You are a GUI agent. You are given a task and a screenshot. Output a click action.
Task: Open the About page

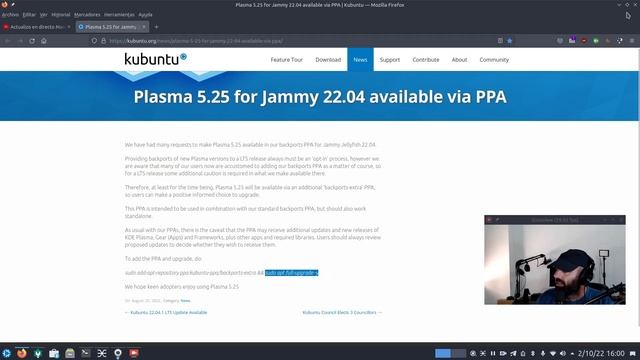(x=459, y=60)
